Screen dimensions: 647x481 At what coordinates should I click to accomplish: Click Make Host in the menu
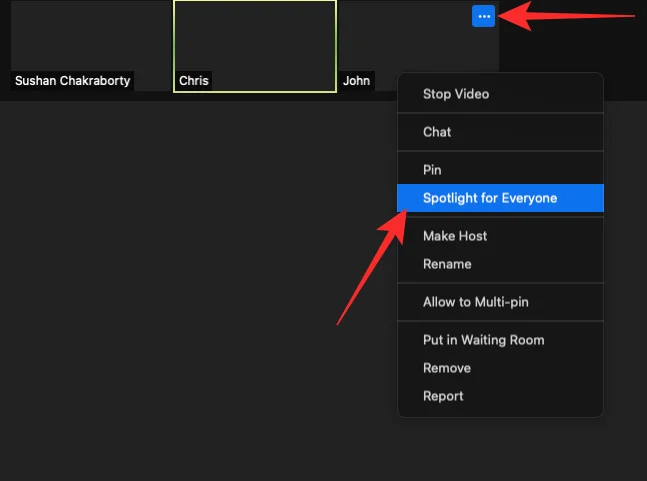[455, 236]
